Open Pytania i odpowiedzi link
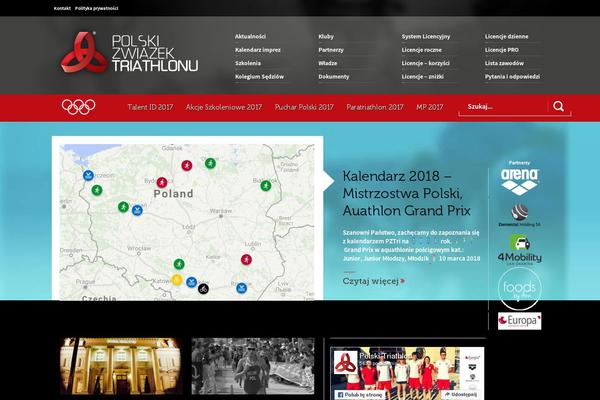Screen dimensions: 600x400 click(x=512, y=77)
